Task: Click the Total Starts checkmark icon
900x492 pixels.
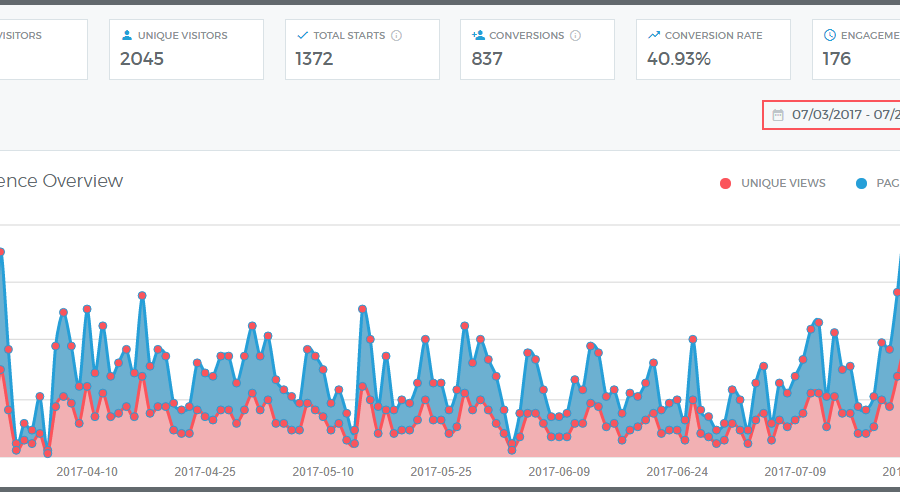Action: (x=303, y=35)
